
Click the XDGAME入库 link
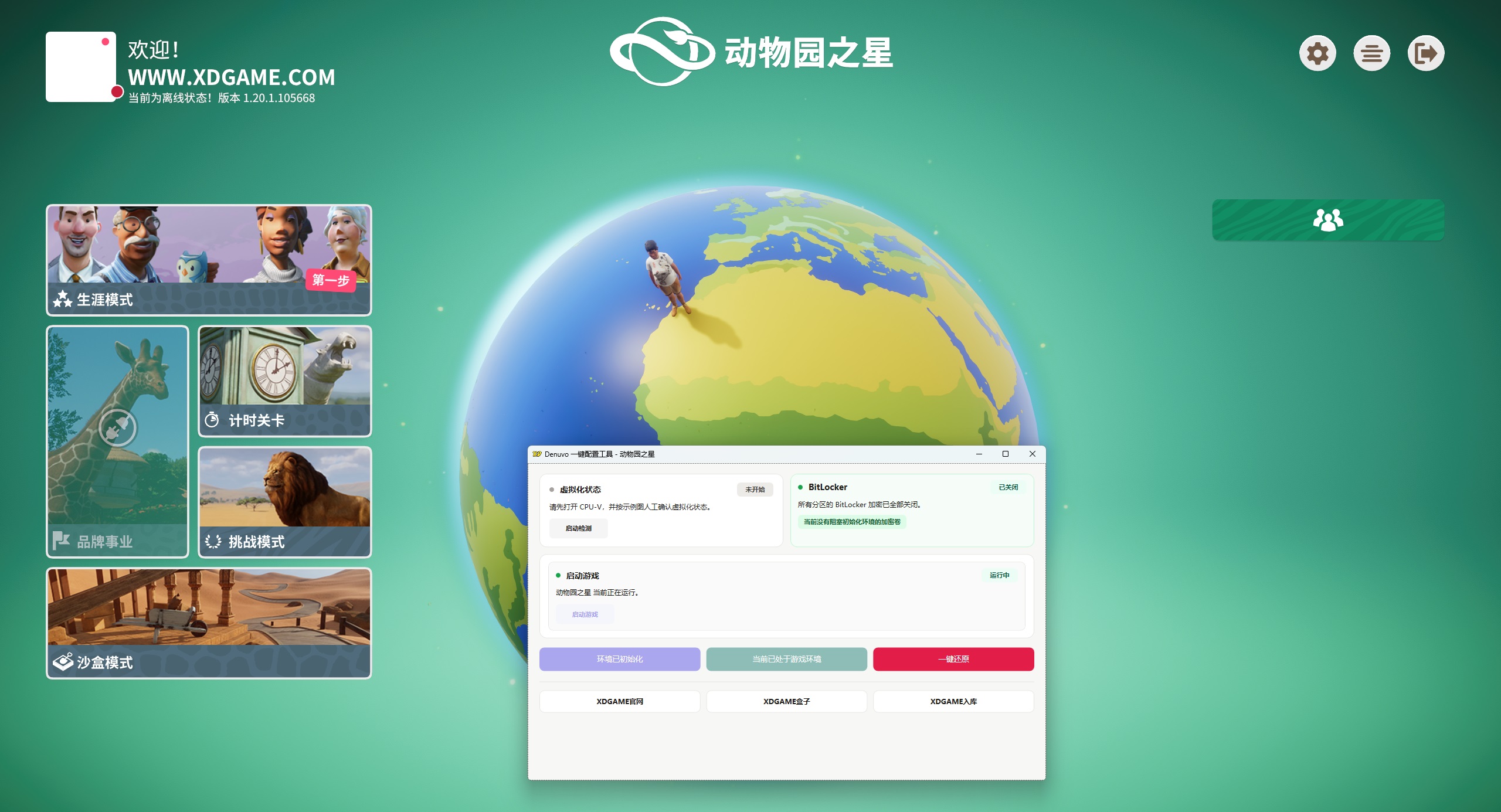[954, 701]
